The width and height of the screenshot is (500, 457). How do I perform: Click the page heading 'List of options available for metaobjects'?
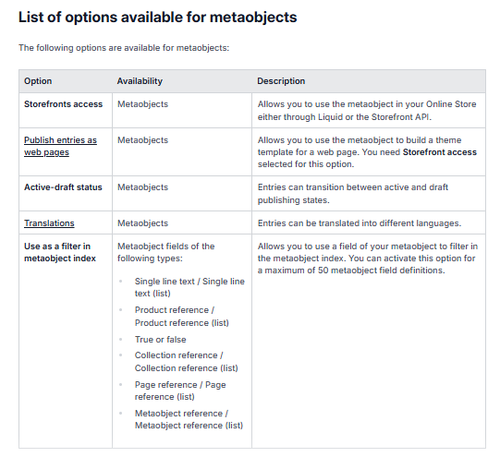tap(157, 17)
